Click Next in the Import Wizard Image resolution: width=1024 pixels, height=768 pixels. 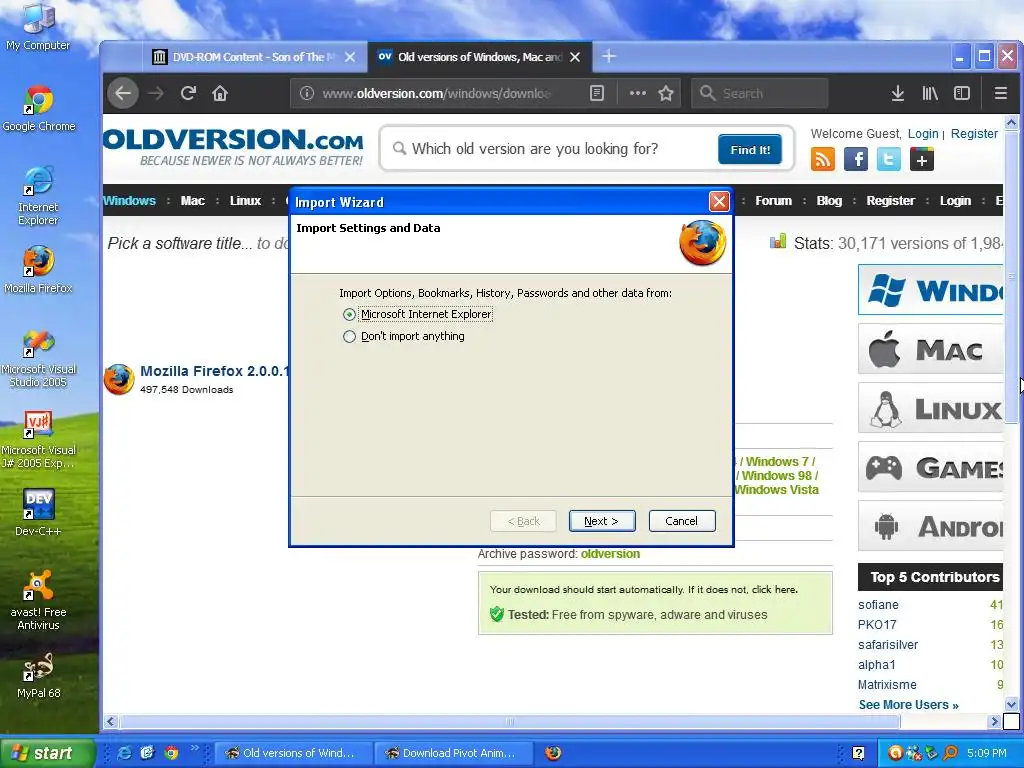click(x=601, y=521)
